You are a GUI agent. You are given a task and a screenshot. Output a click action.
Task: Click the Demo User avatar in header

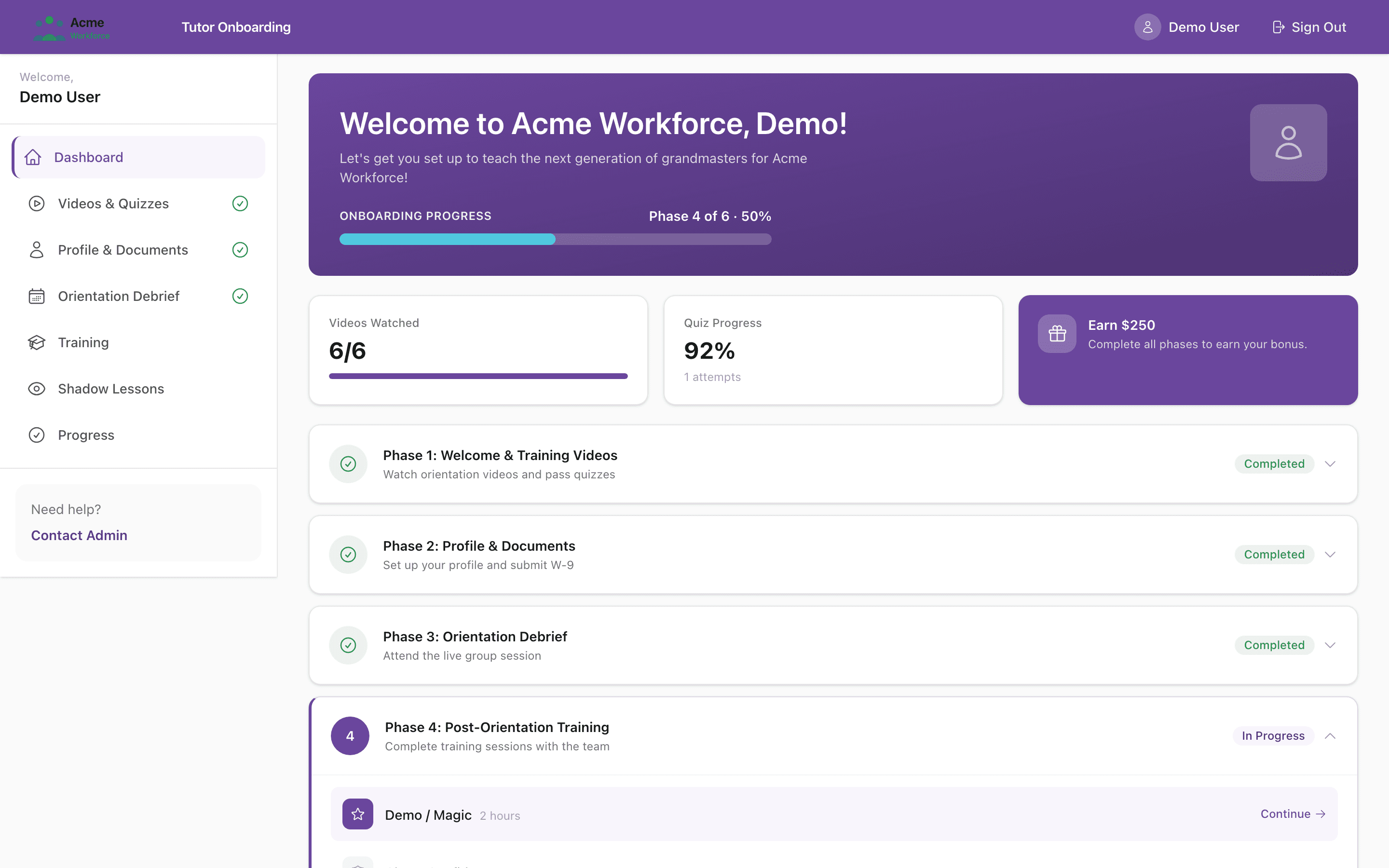click(1147, 27)
